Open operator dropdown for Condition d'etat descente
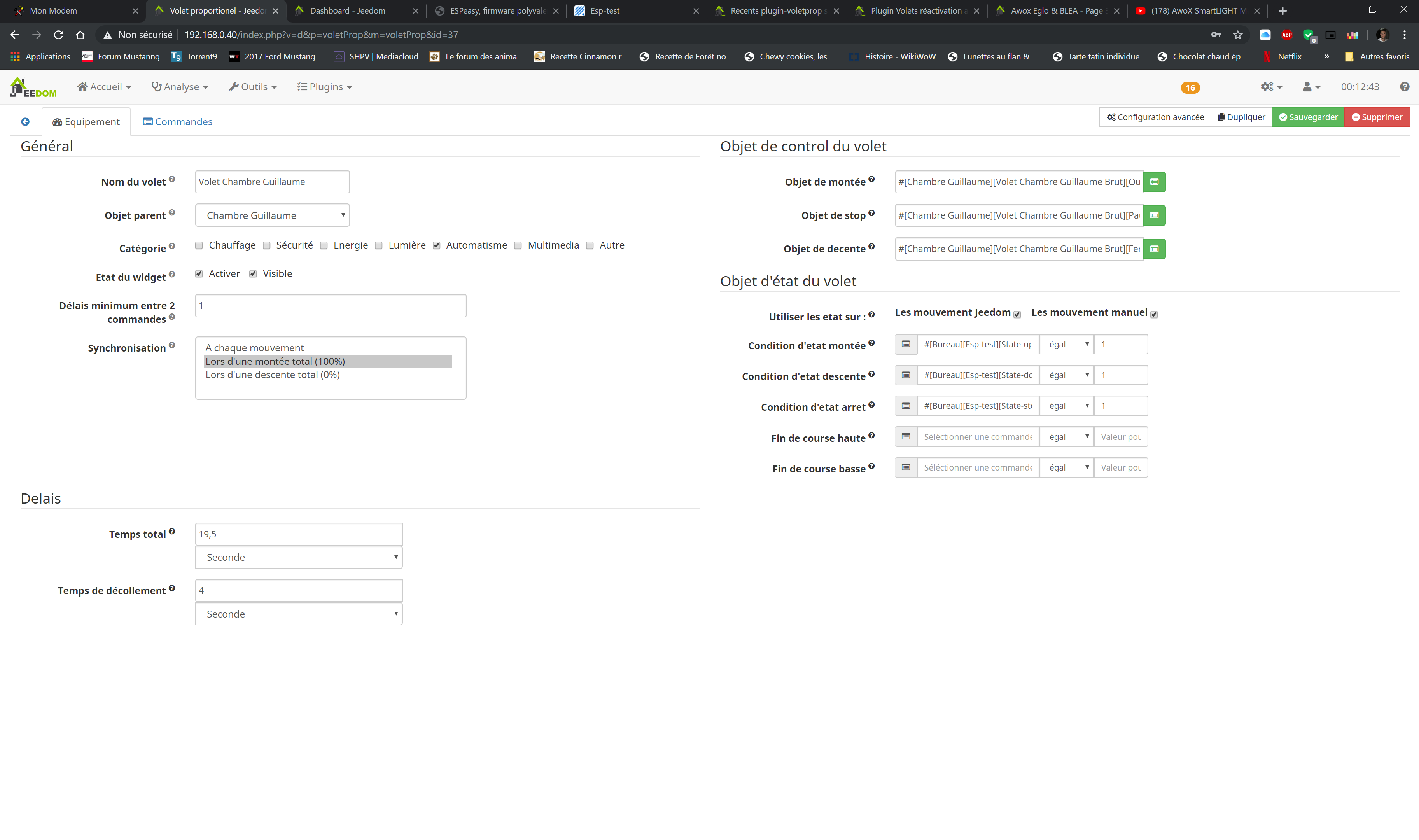This screenshot has height=840, width=1419. coord(1066,375)
